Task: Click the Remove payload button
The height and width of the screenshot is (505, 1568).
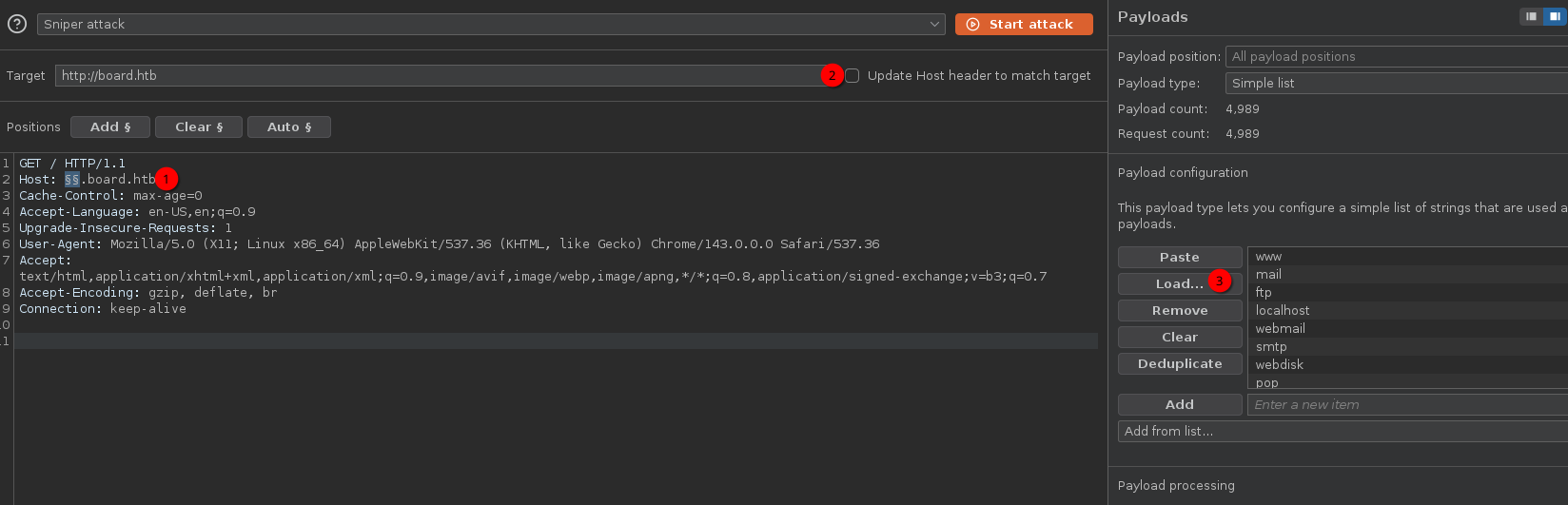Action: 1179,310
